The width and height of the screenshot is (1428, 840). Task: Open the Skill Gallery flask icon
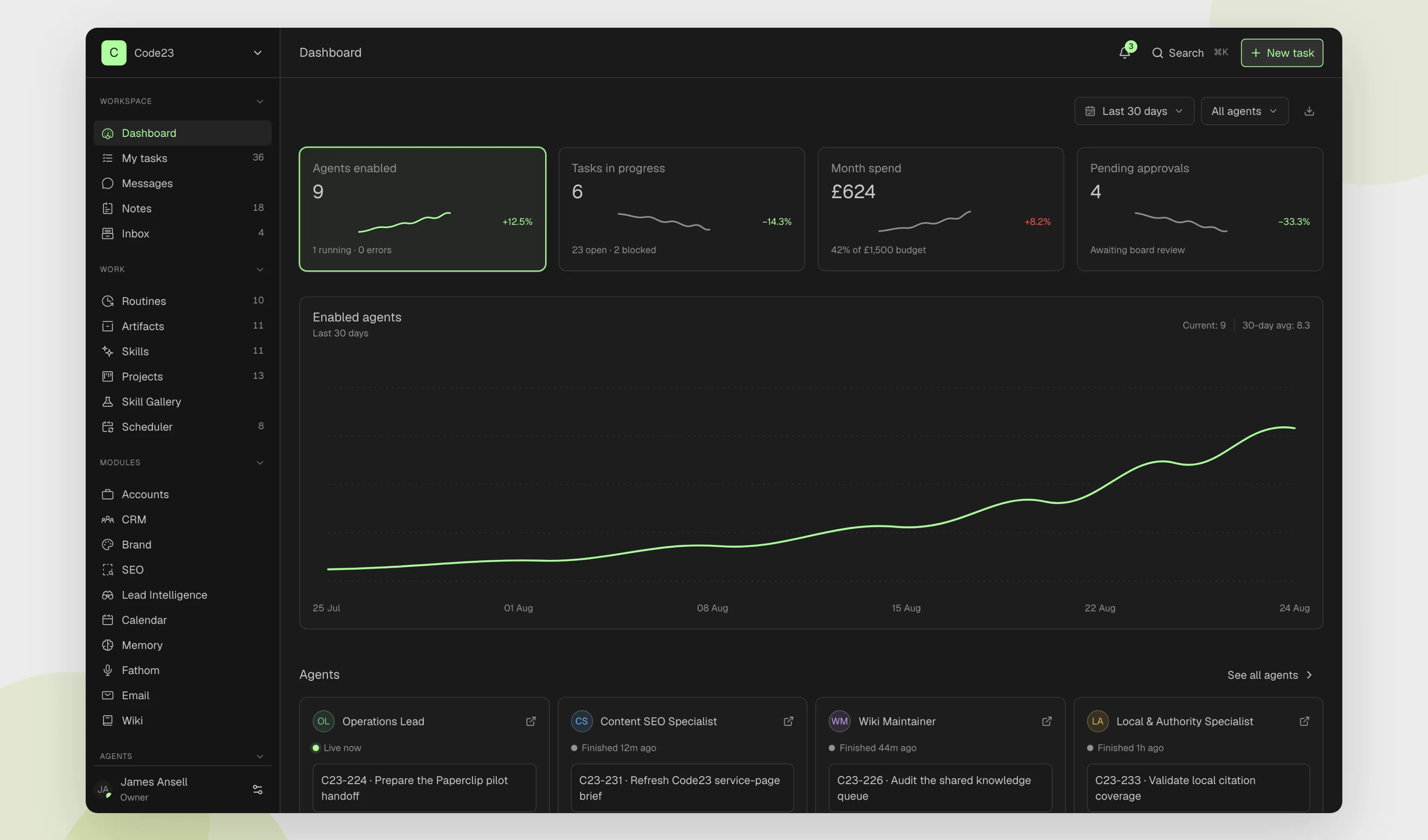point(108,402)
